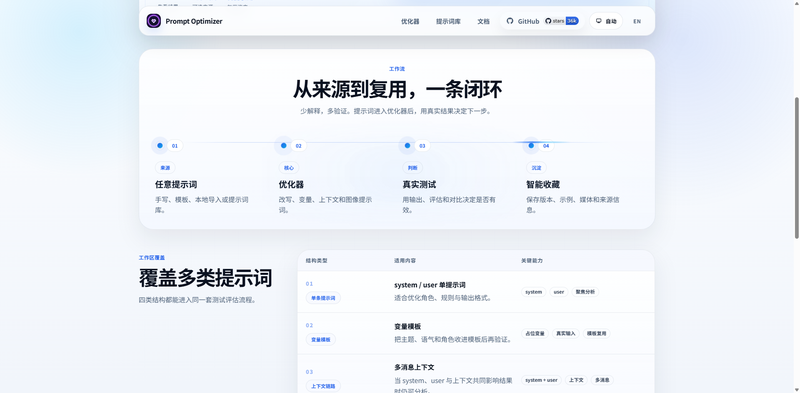Open the GitHub link in the navbar

click(523, 21)
